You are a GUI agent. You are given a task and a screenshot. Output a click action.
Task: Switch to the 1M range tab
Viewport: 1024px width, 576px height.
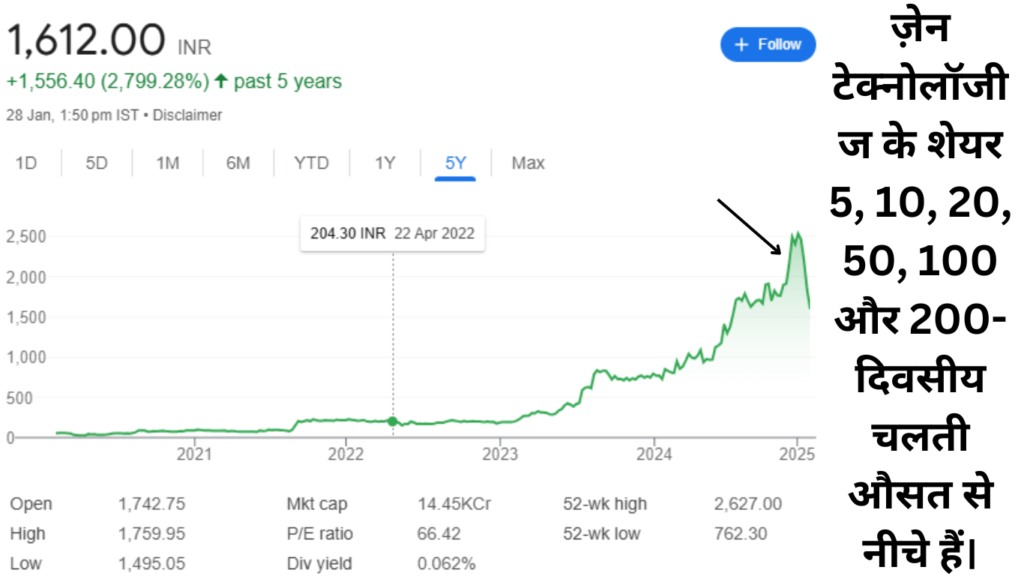pyautogui.click(x=167, y=162)
